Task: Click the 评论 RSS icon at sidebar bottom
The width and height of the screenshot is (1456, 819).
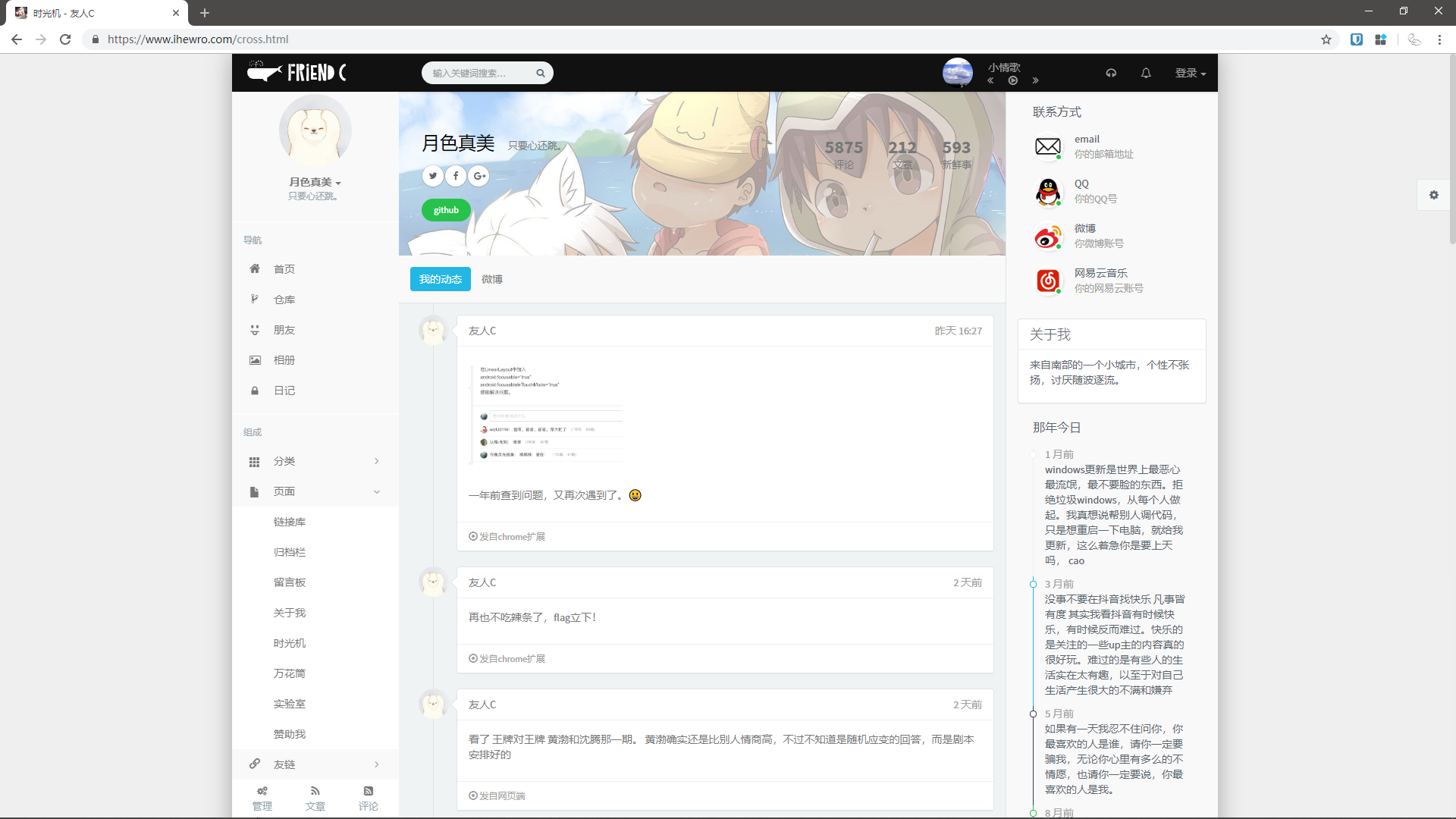Action: tap(369, 791)
